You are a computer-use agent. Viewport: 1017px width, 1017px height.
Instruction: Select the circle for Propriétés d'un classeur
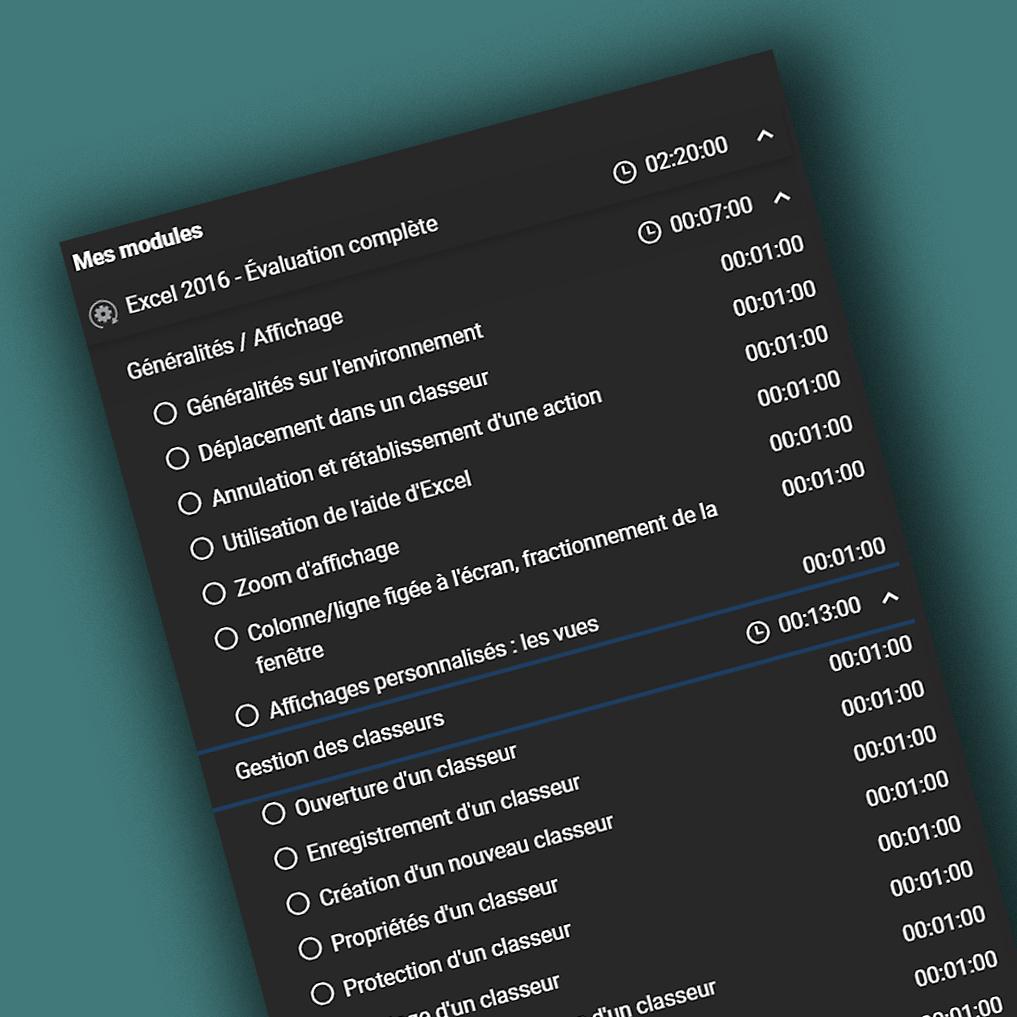point(310,948)
